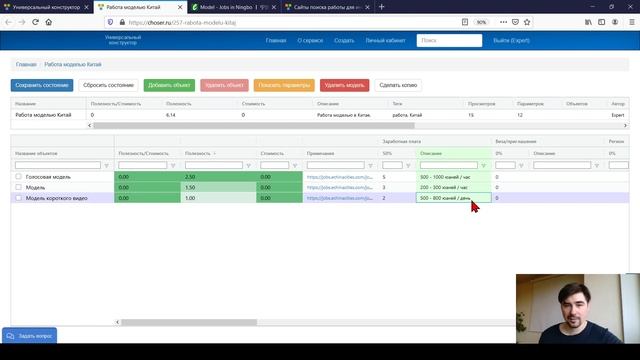This screenshot has width=640, height=360.
Task: Open filter funnel for salary '50%' column
Action: click(408, 165)
